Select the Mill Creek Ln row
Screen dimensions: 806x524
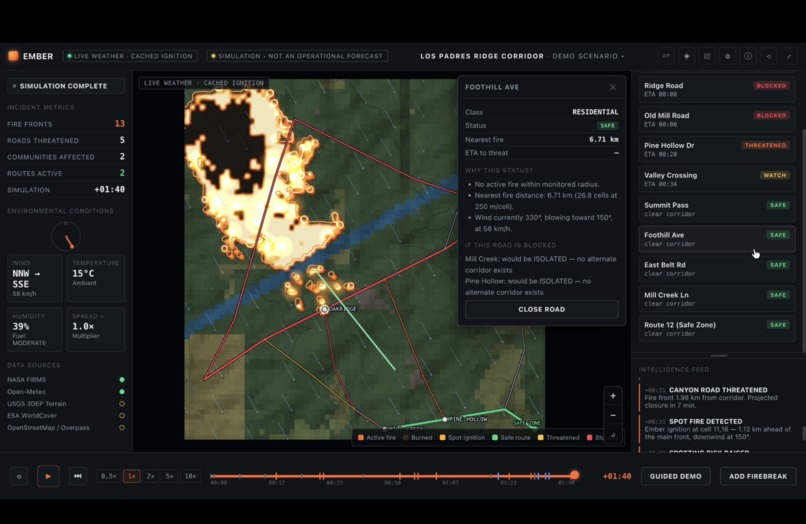[x=717, y=299]
